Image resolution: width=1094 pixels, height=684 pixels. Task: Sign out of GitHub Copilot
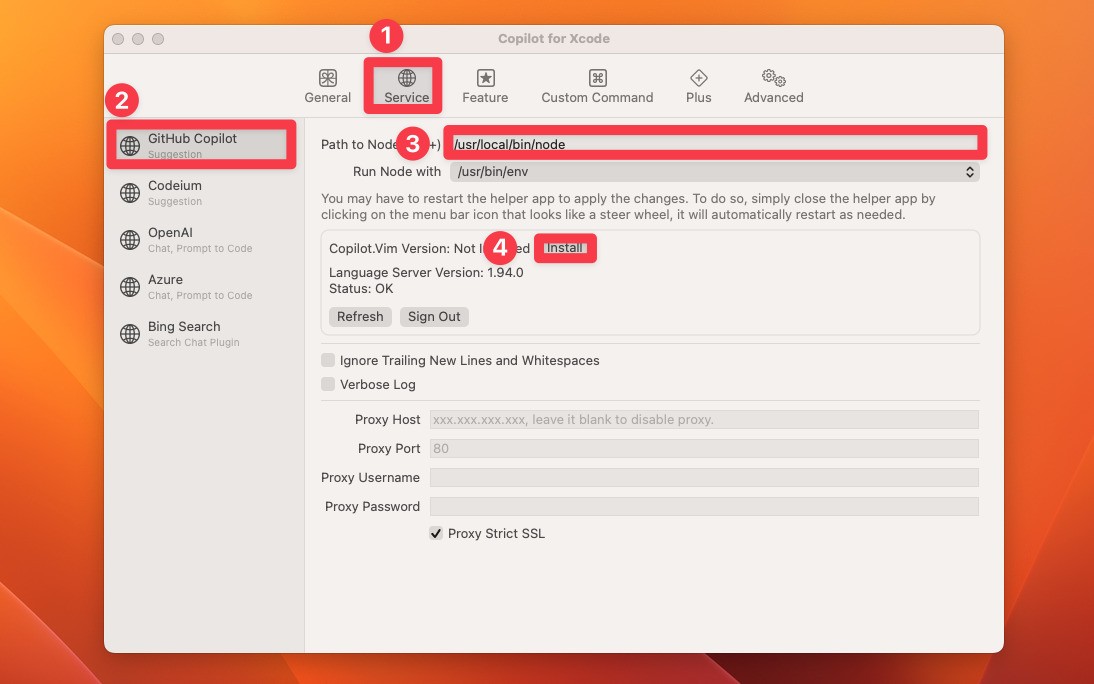(x=434, y=316)
